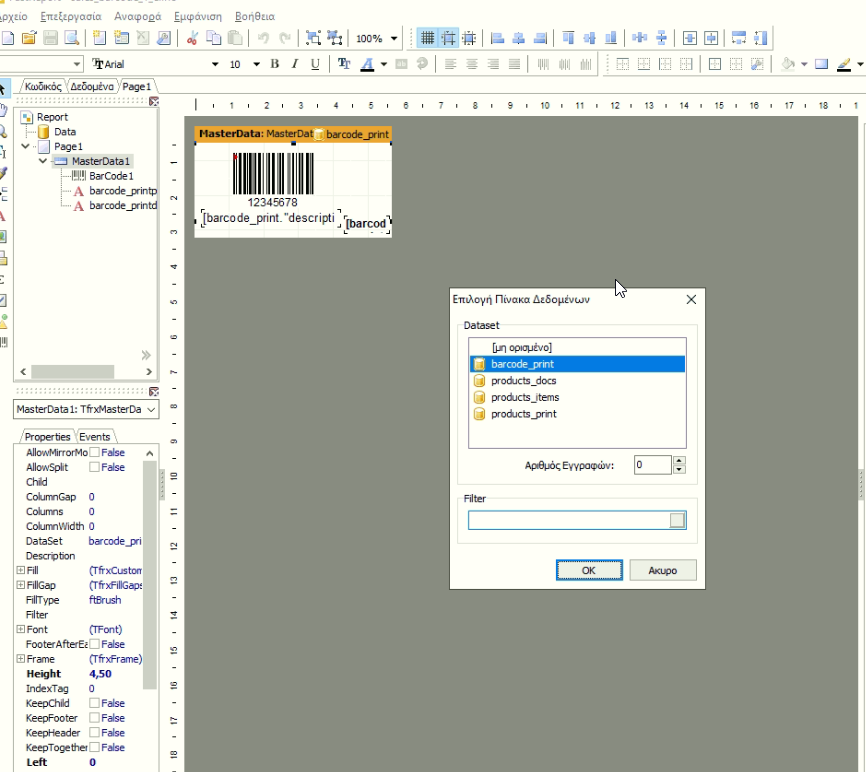
Task: Click the OK button in dialog
Action: pyautogui.click(x=589, y=570)
